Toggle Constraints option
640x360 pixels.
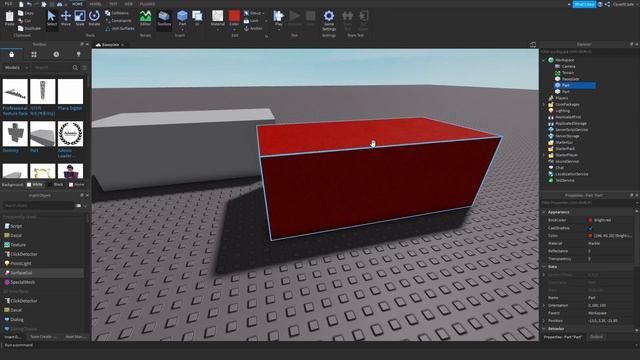pyautogui.click(x=118, y=21)
